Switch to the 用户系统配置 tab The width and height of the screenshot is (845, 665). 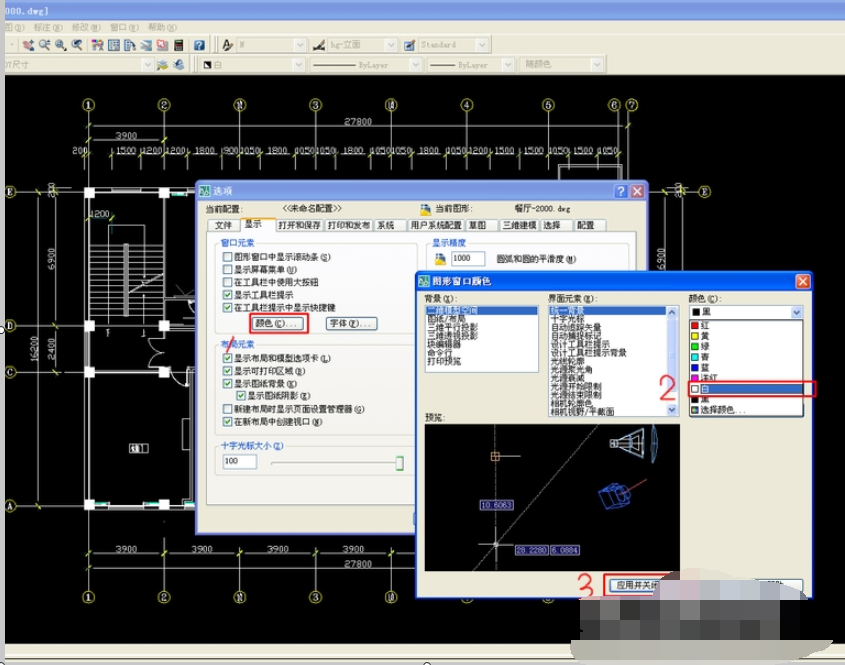tap(436, 225)
